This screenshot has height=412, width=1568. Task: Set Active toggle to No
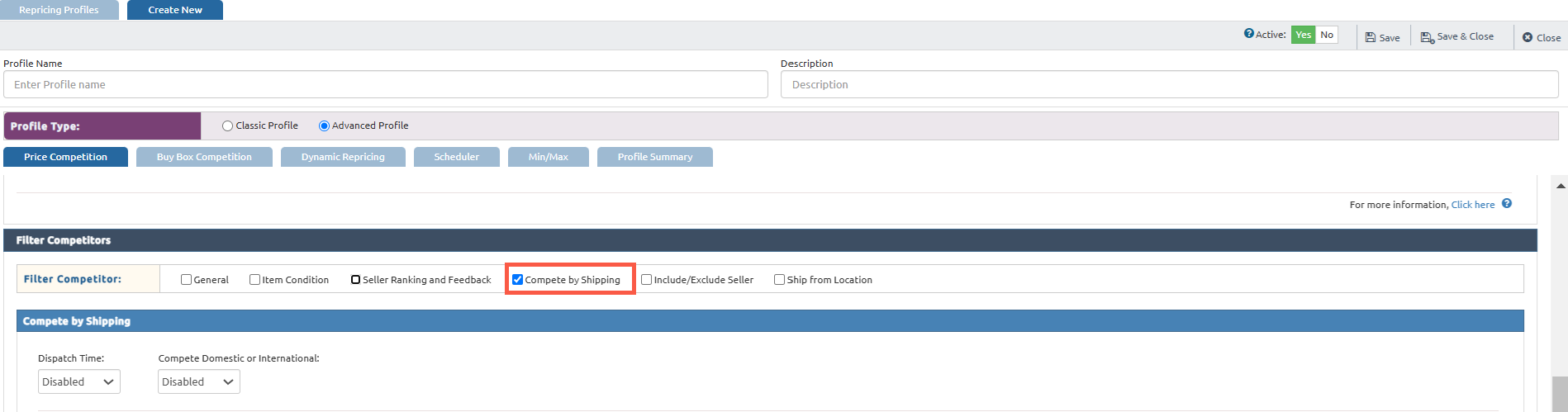[x=1327, y=35]
